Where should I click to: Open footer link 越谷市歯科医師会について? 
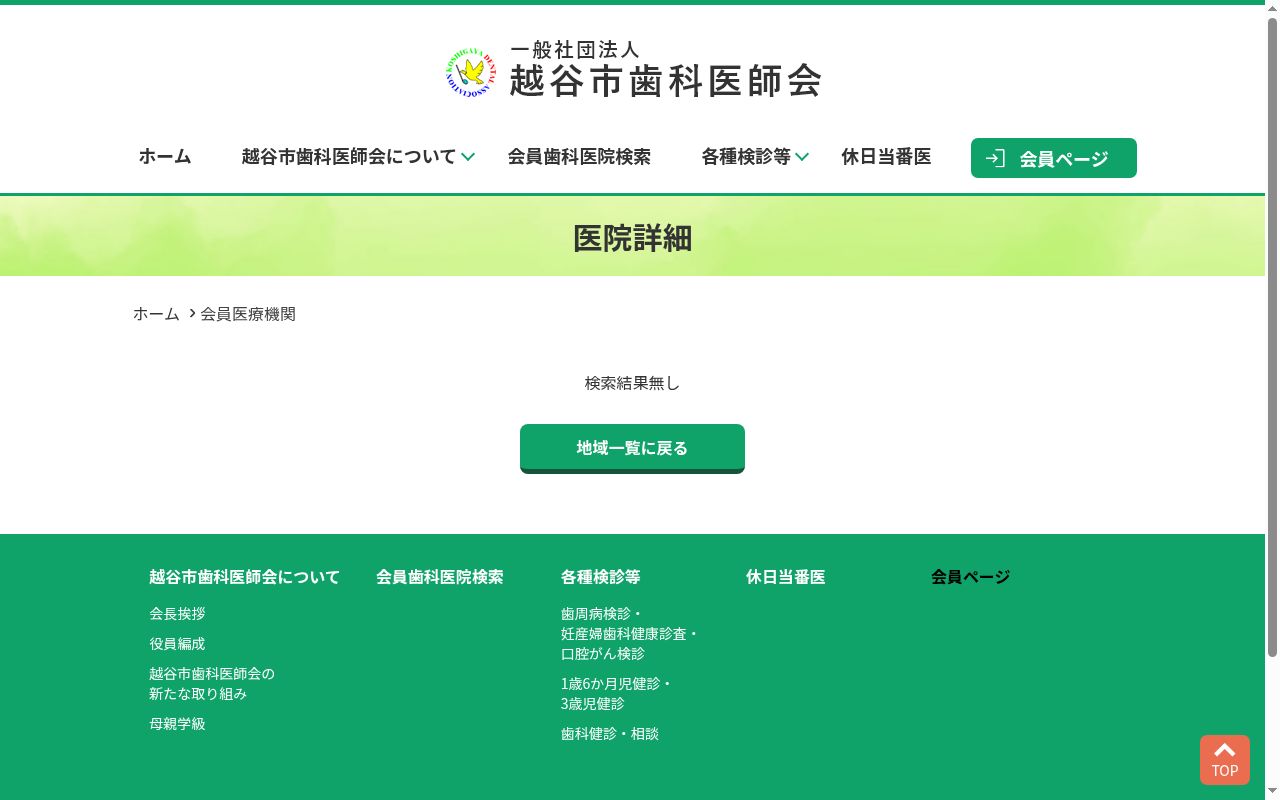pos(245,577)
